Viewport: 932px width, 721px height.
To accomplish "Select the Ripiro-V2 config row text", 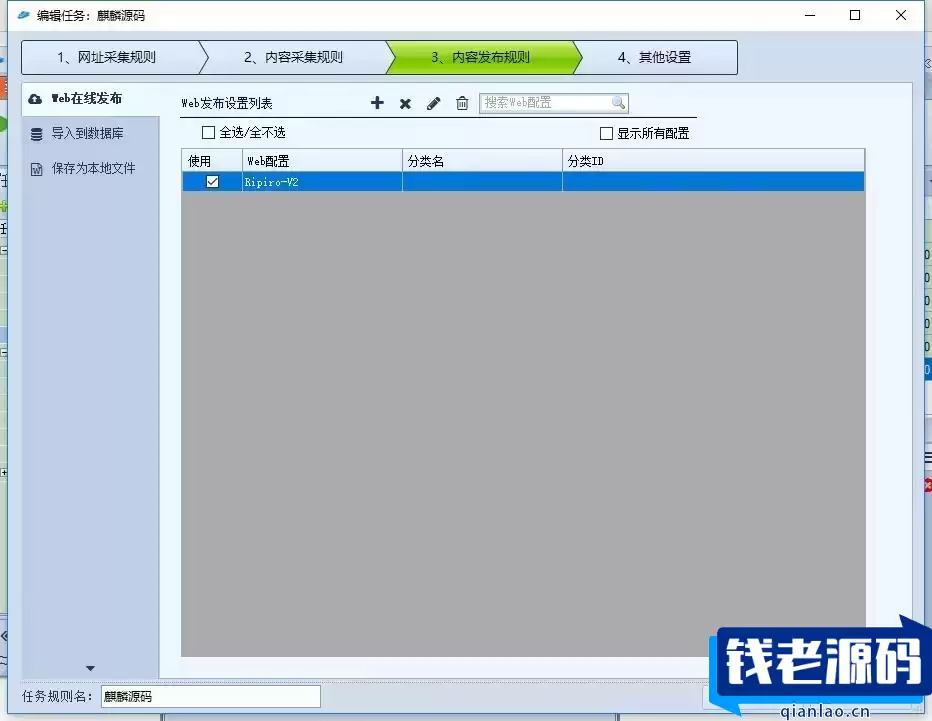I will [271, 182].
